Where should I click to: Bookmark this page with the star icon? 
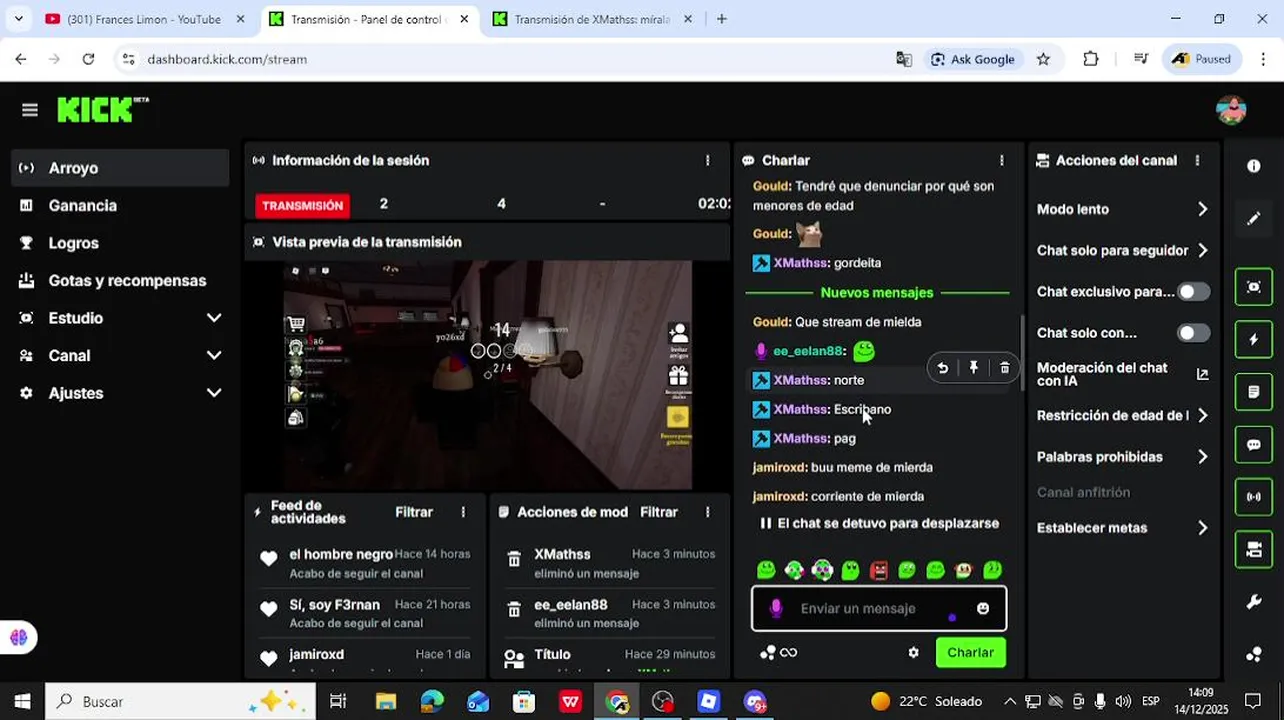[x=1043, y=59]
